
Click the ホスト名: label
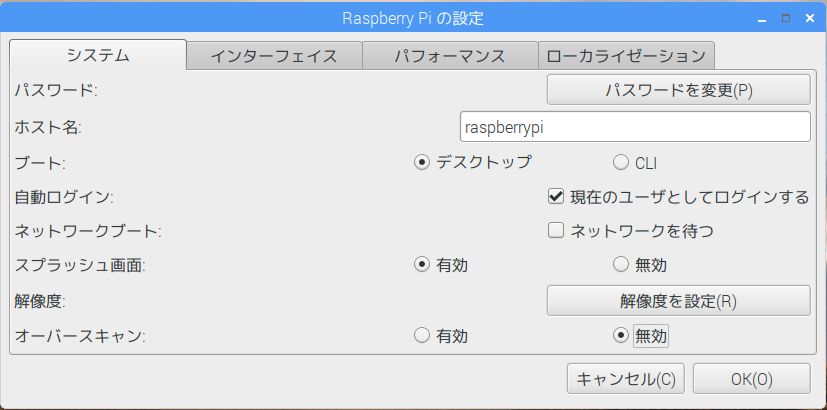[49, 127]
